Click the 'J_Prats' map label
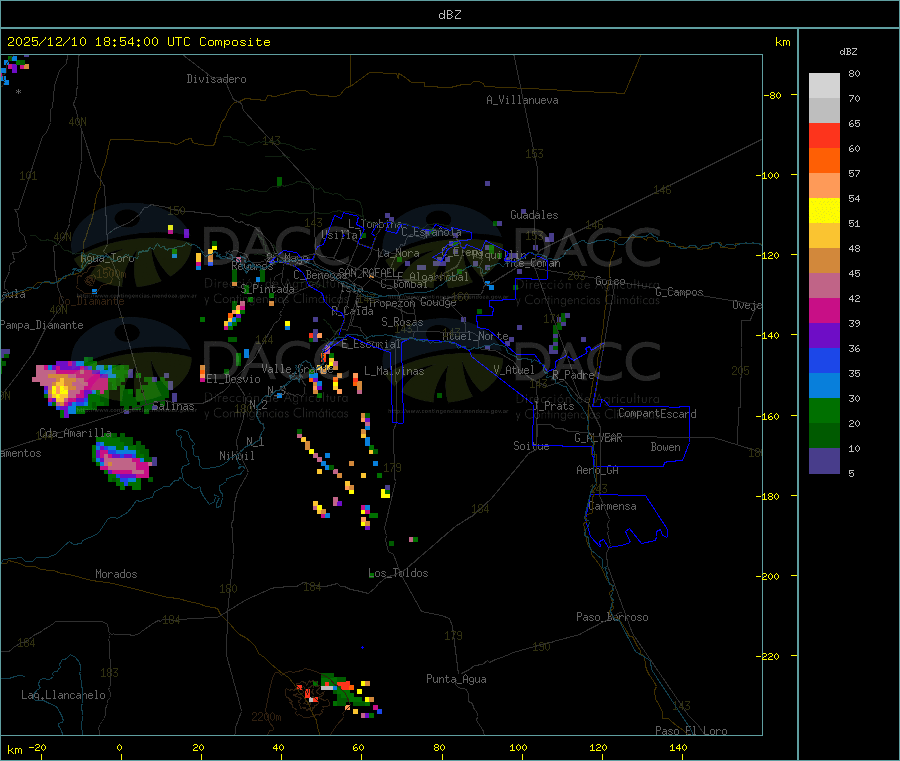The height and width of the screenshot is (761, 900). (x=553, y=406)
